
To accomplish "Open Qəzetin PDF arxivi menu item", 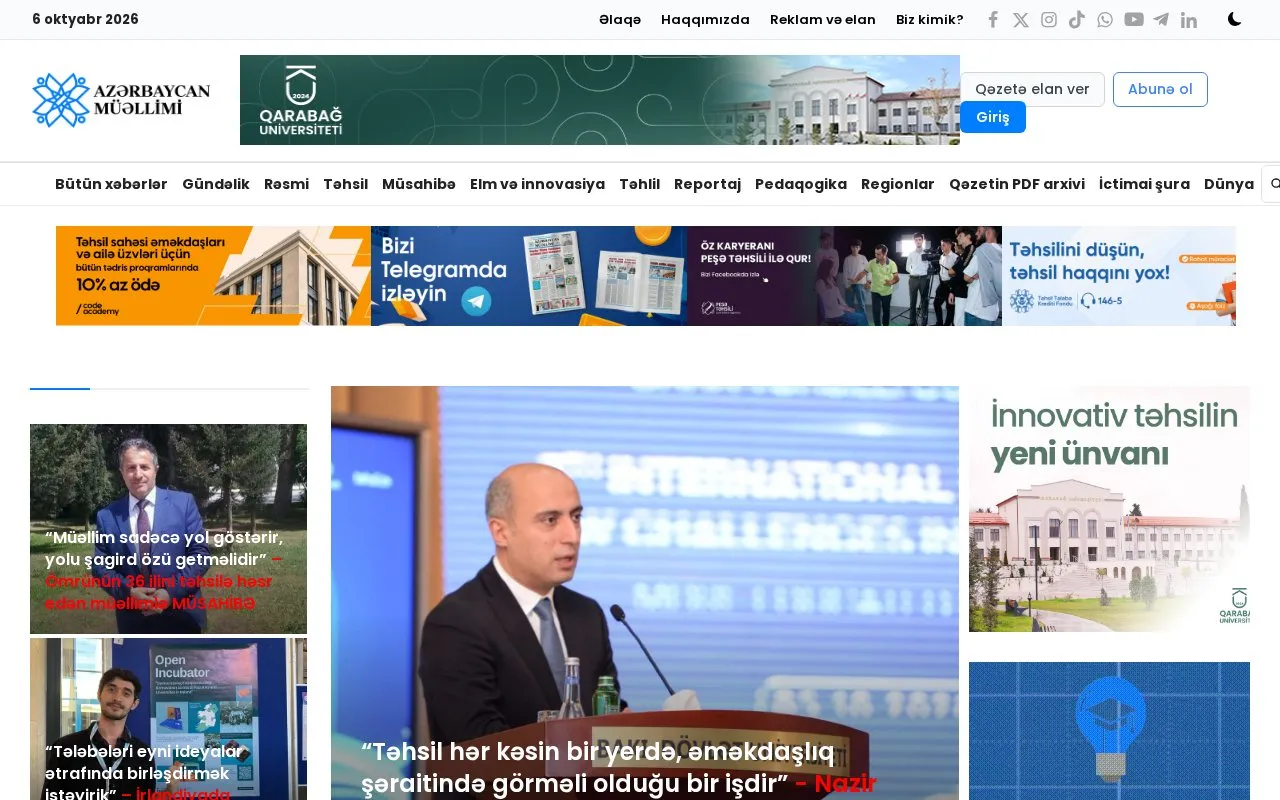I will pos(1017,184).
